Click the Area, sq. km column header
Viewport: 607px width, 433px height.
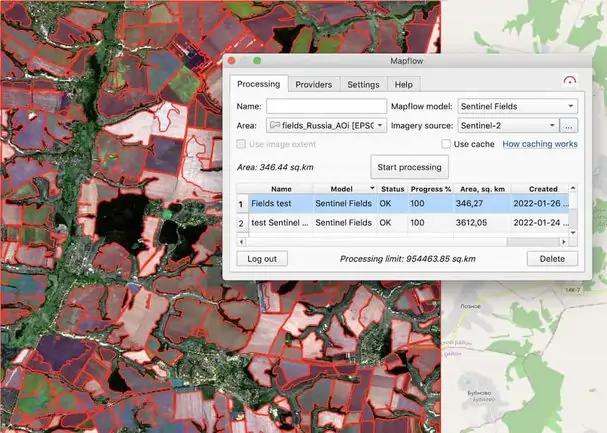point(482,189)
